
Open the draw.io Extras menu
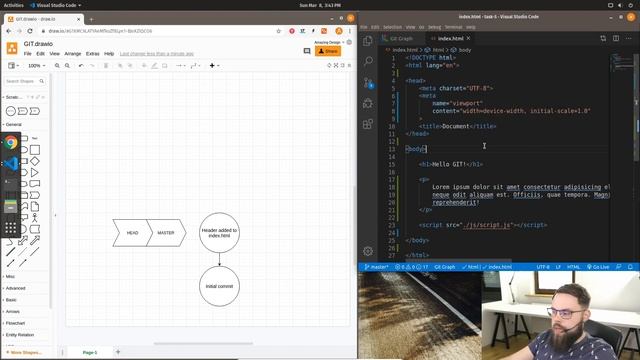93,54
